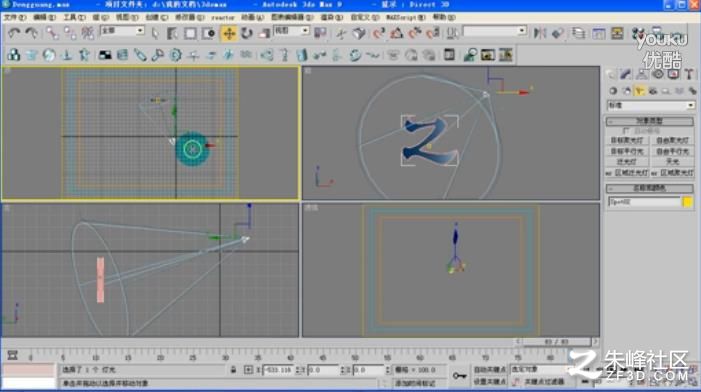Open the Modify panel tab icon

626,74
